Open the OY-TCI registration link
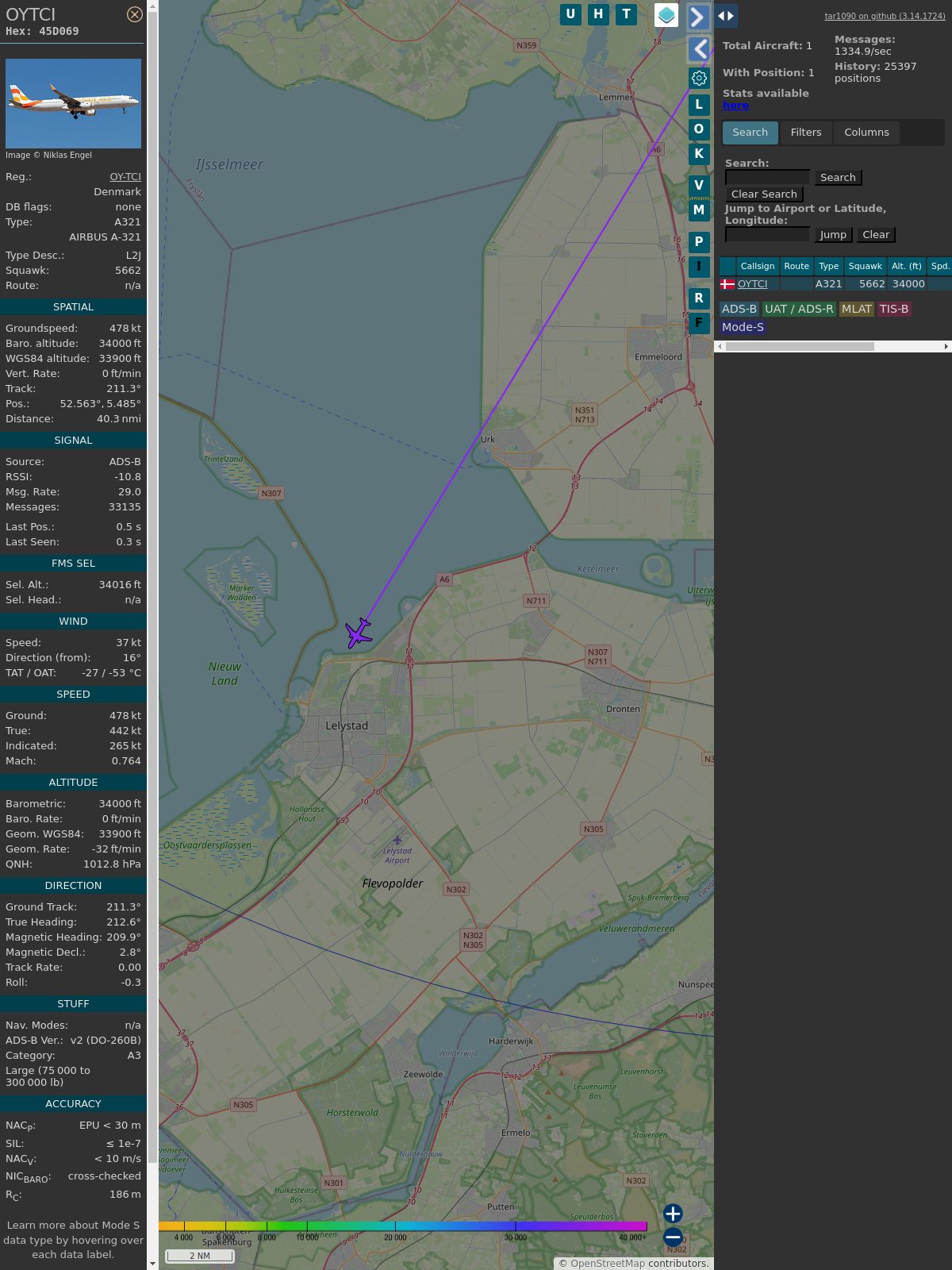Viewport: 952px width, 1270px height. (x=125, y=177)
